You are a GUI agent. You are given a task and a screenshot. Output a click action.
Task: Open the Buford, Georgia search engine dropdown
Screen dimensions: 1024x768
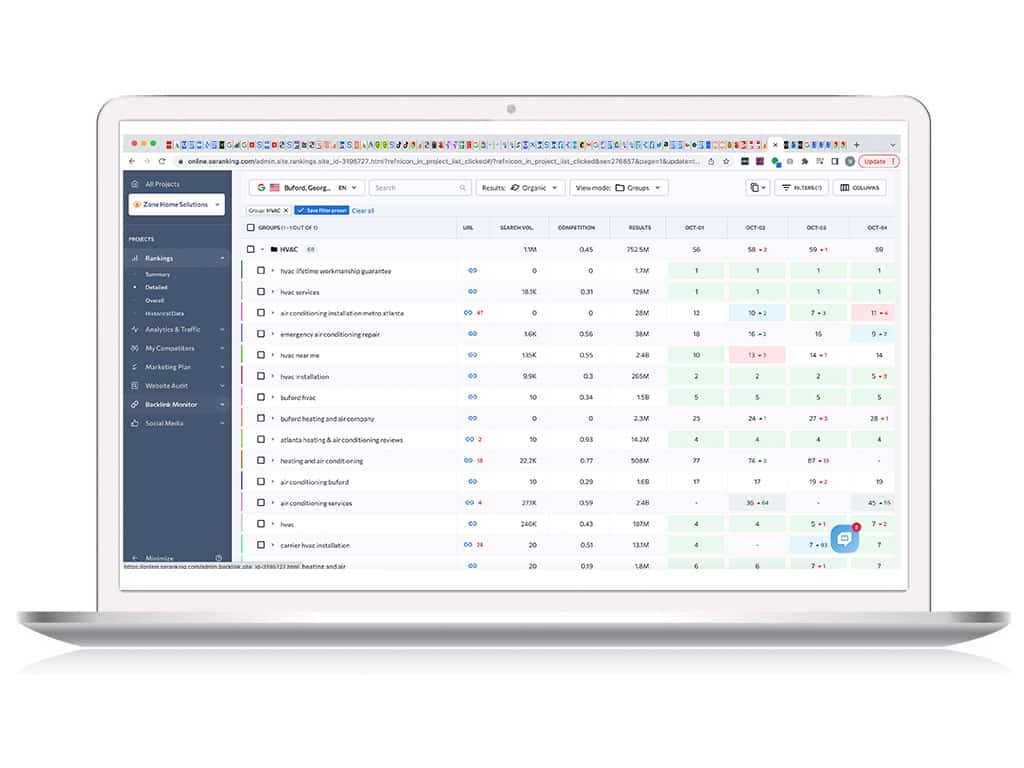[x=306, y=188]
